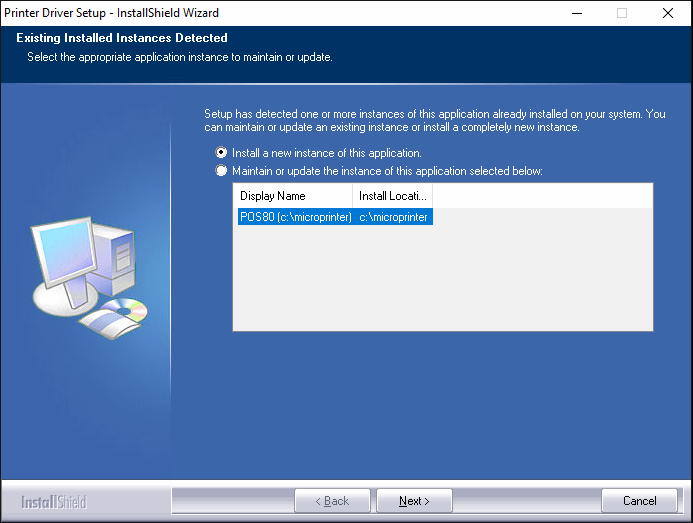This screenshot has height=523, width=693.
Task: Click the Next button
Action: [414, 501]
